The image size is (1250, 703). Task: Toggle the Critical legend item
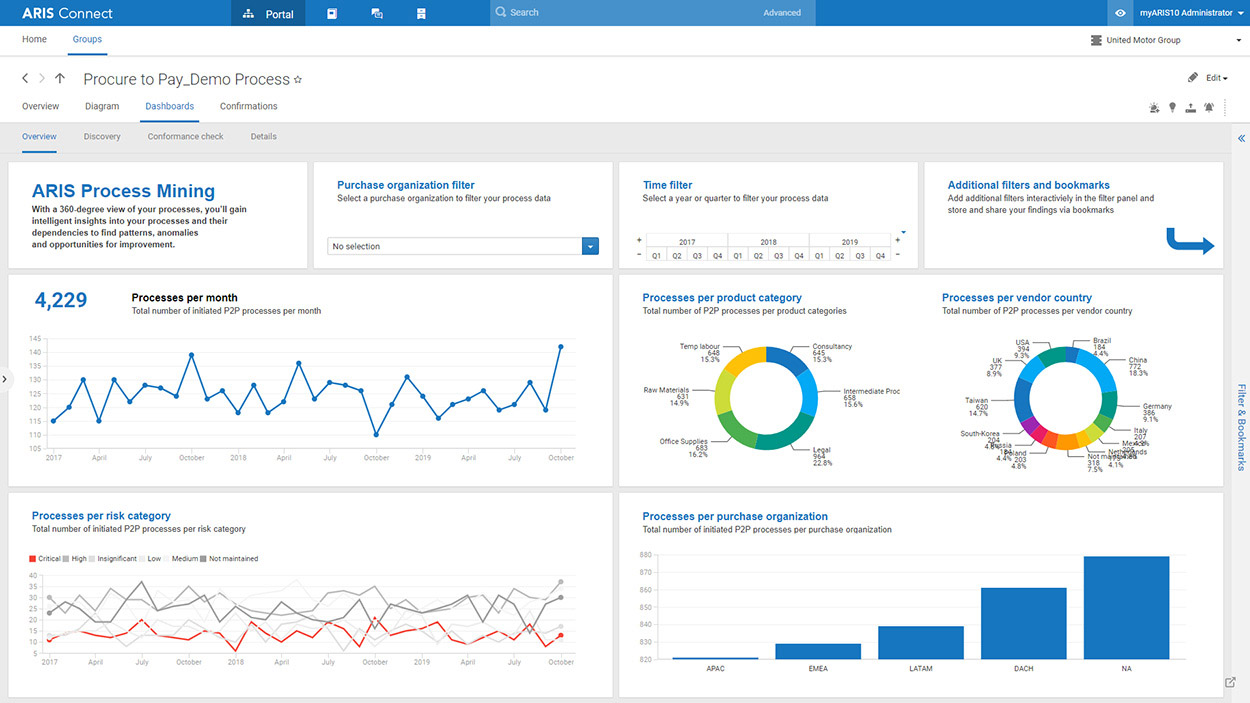tap(45, 559)
